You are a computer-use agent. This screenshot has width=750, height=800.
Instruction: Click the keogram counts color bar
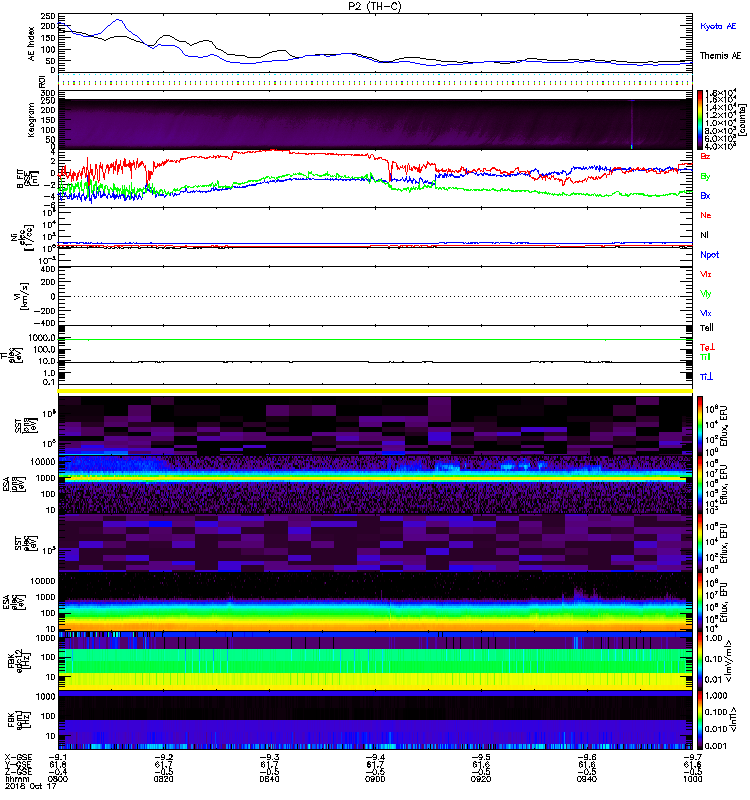point(700,120)
